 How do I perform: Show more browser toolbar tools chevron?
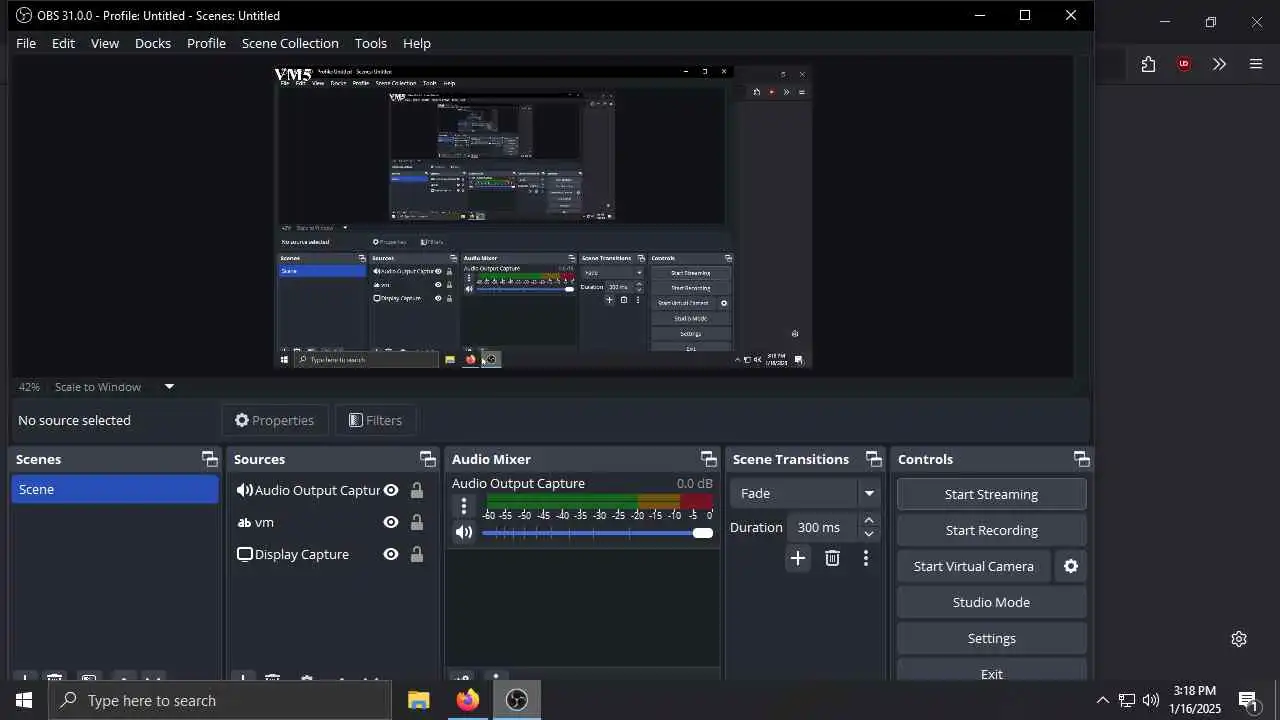coord(1219,64)
